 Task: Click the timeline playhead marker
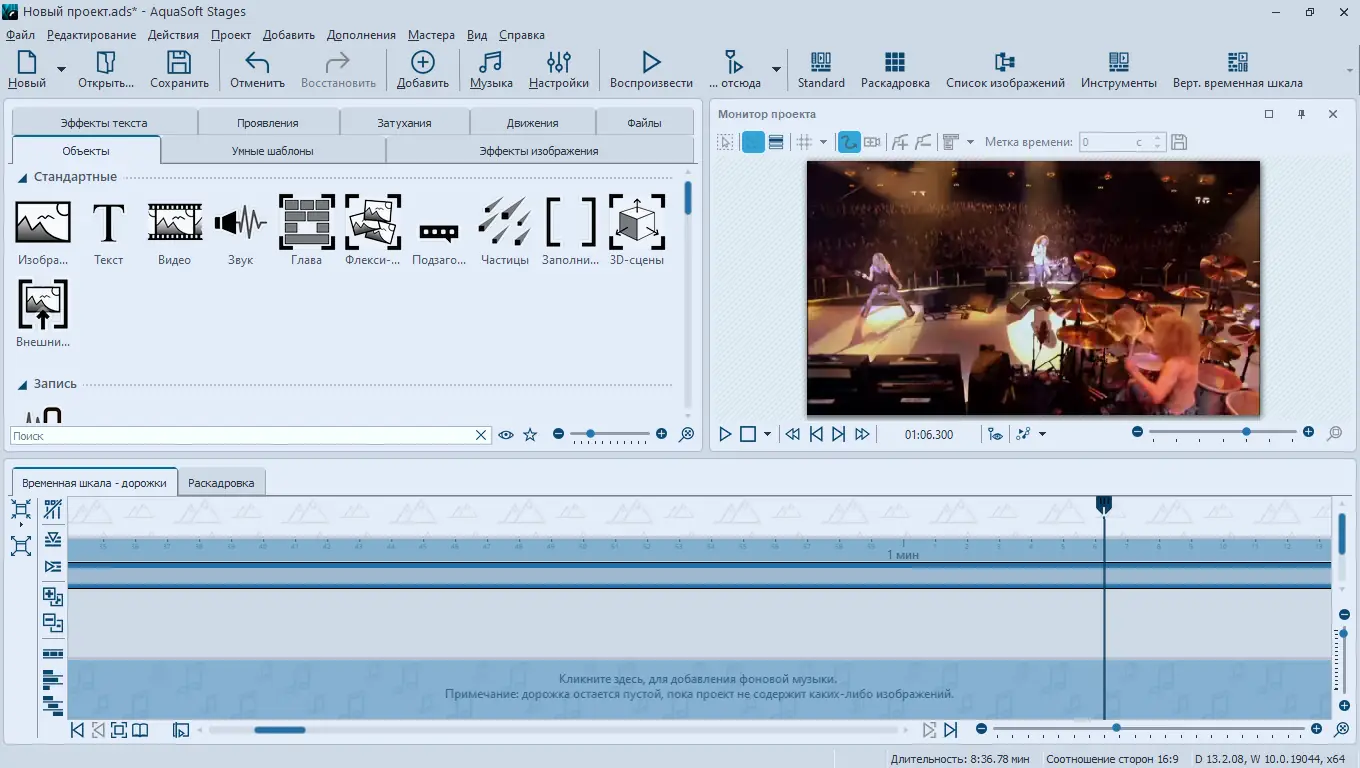(1104, 506)
